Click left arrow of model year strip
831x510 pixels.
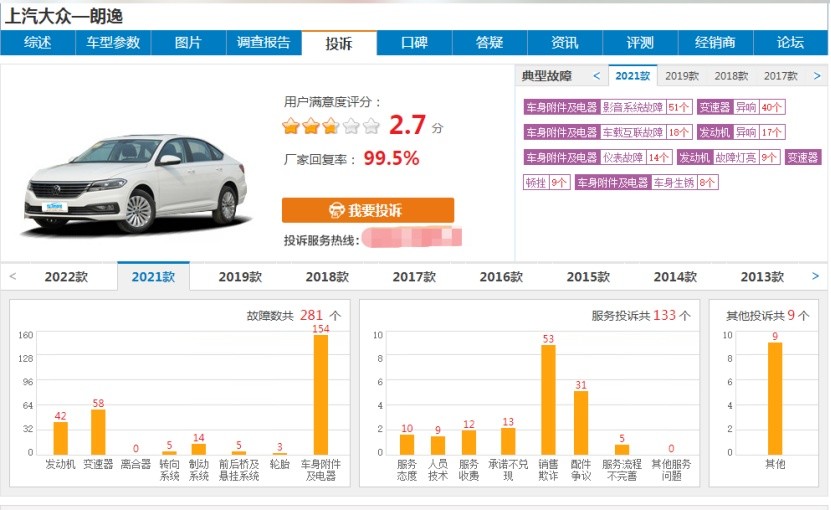click(13, 276)
